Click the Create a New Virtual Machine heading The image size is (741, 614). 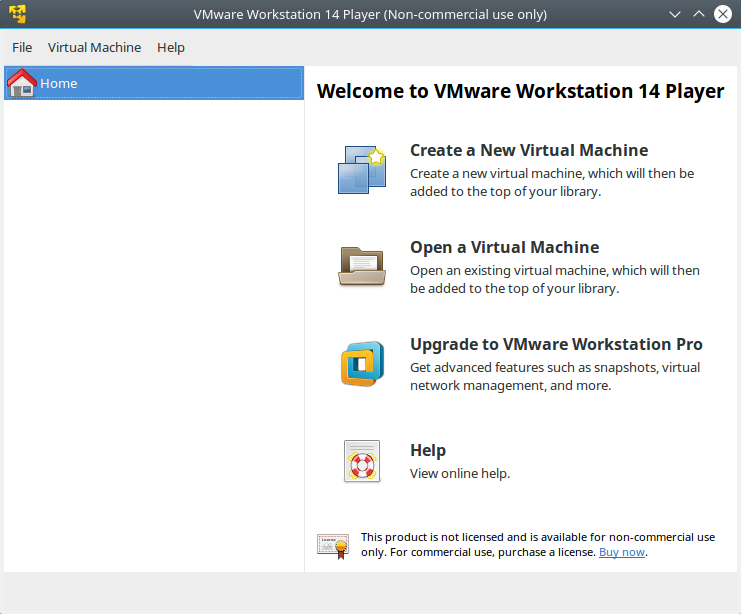pyautogui.click(x=529, y=150)
